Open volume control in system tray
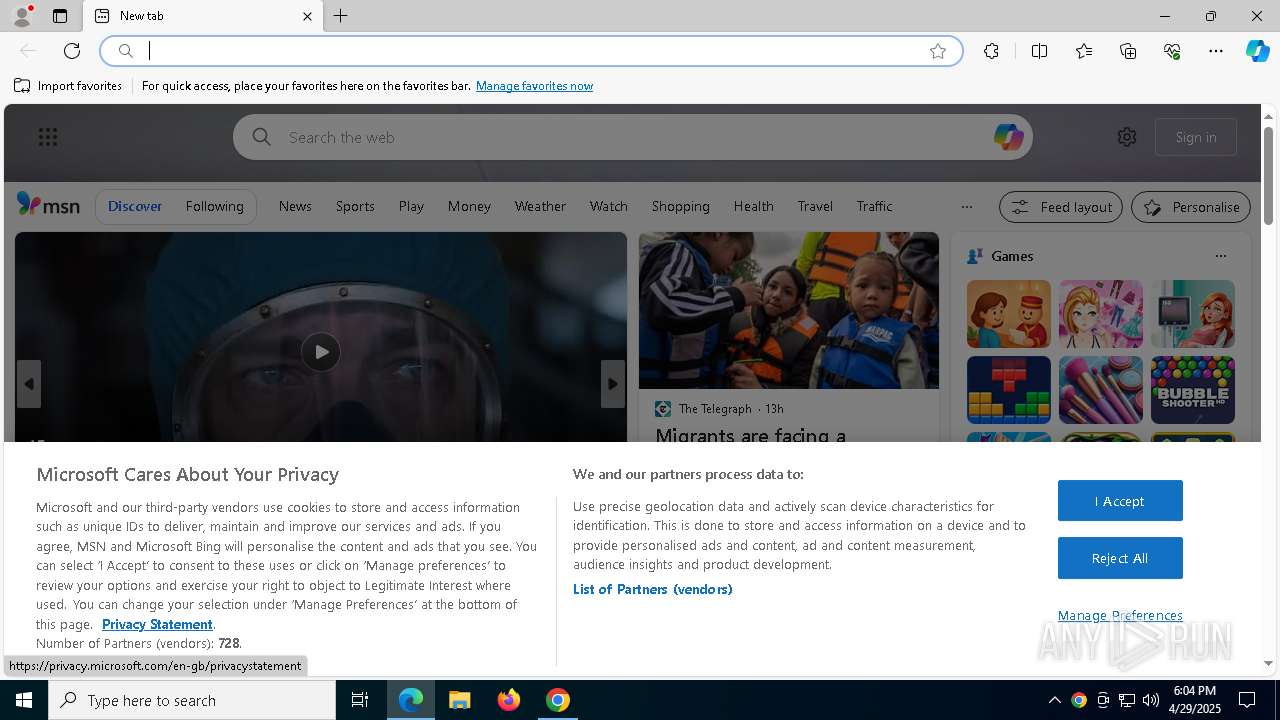Viewport: 1280px width, 720px height. coord(1151,700)
